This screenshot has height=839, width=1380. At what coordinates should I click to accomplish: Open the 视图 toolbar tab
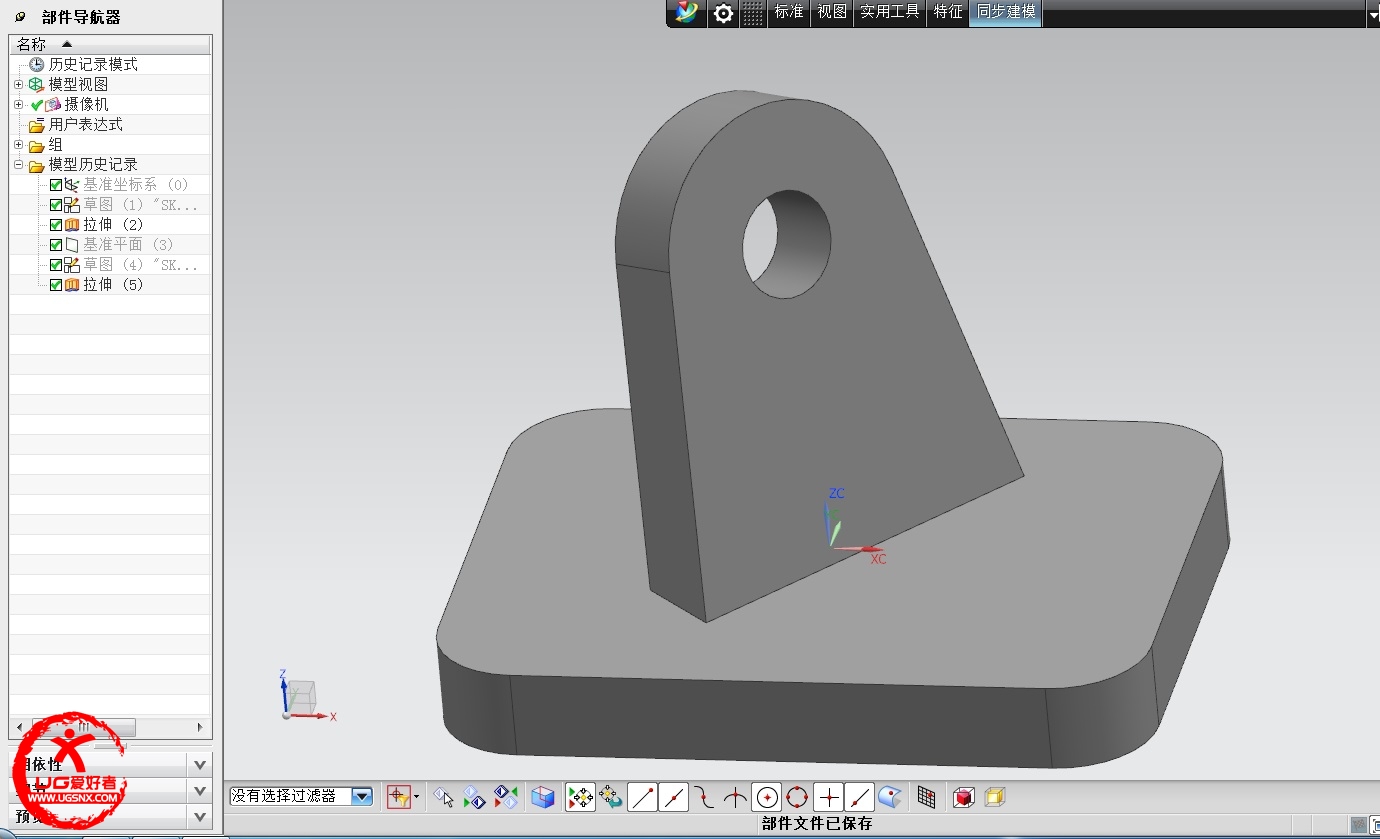tap(832, 12)
